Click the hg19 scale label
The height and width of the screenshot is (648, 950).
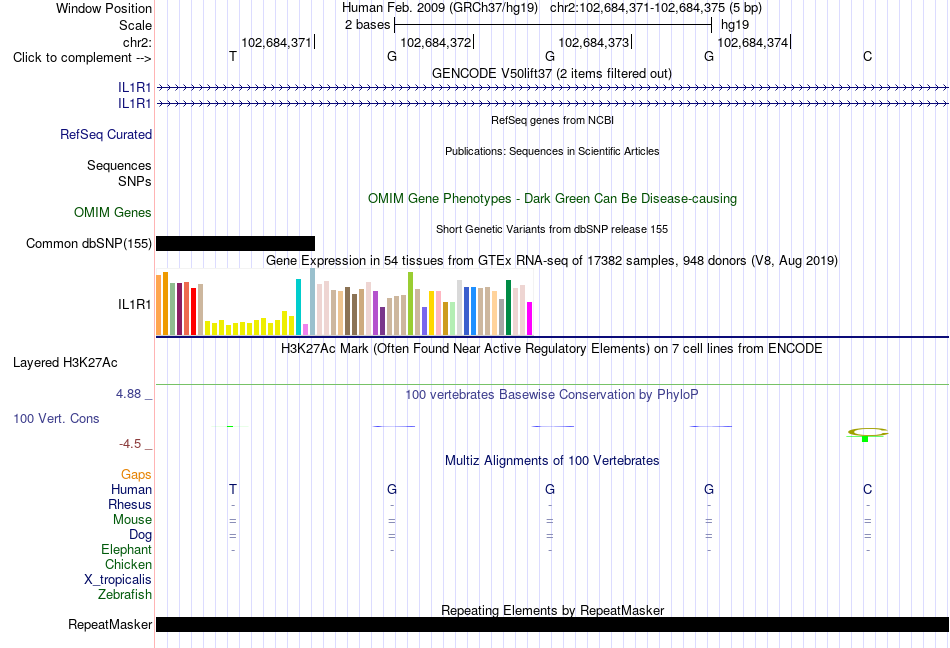pos(735,25)
